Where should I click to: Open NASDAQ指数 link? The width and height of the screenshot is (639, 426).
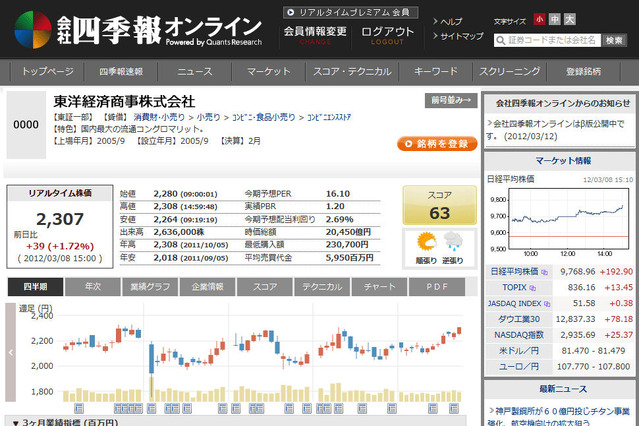pos(519,335)
